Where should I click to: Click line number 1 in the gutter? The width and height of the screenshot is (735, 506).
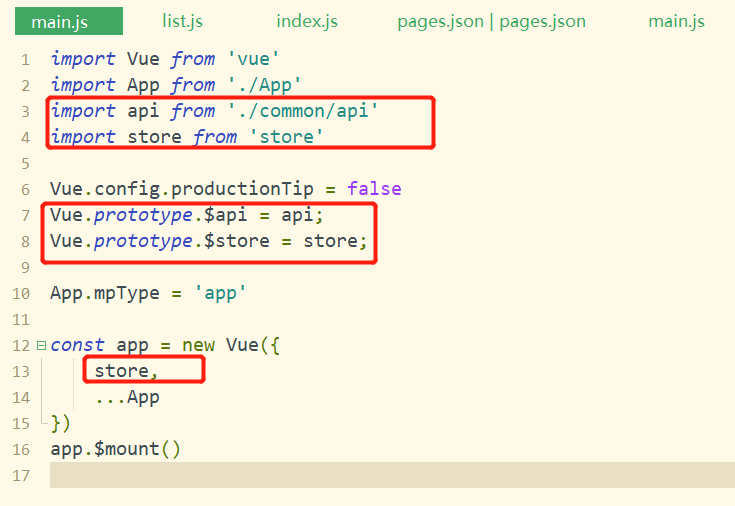pos(24,60)
